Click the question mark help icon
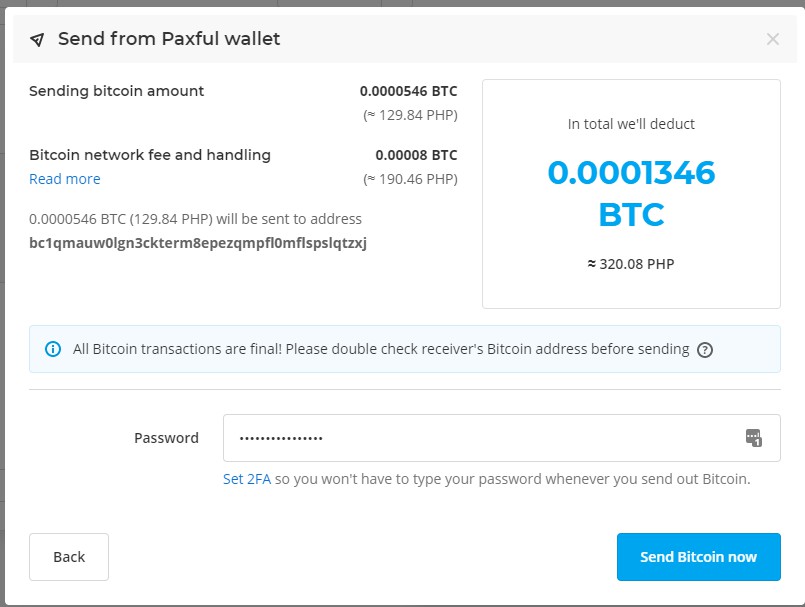805x607 pixels. (705, 350)
